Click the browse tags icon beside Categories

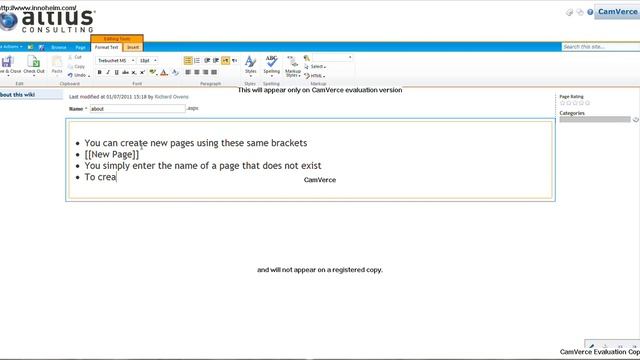[x=636, y=120]
